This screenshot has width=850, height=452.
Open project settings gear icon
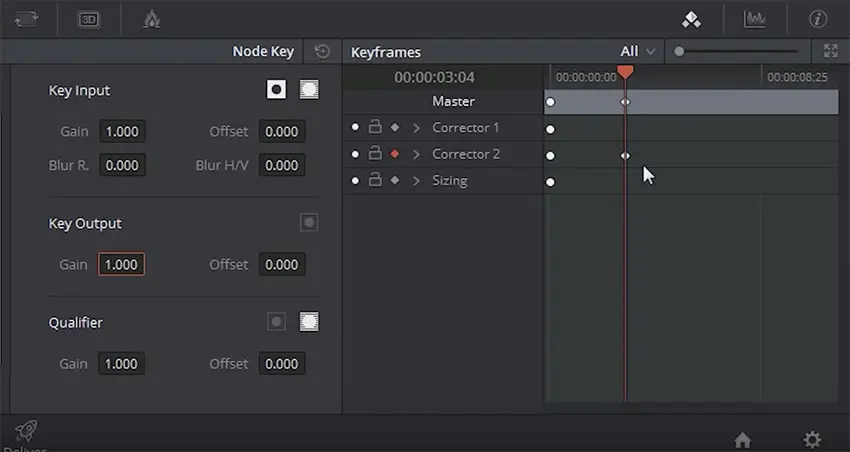(x=812, y=440)
